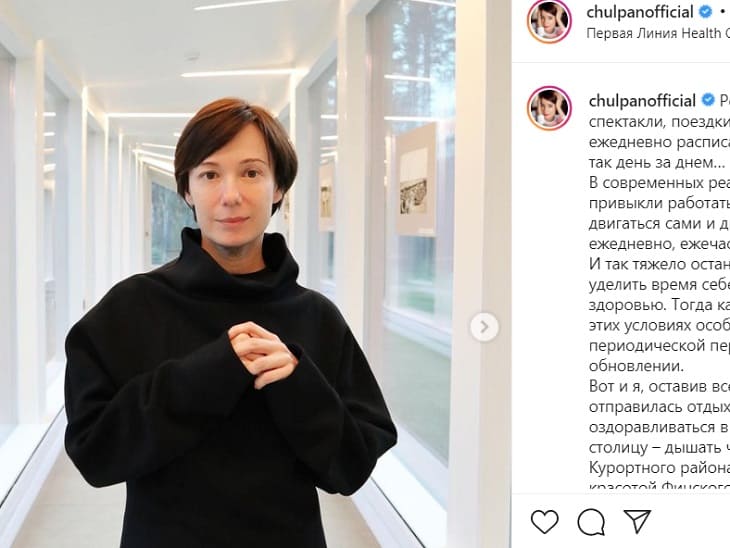The width and height of the screenshot is (730, 548).
Task: Open the avatar next to the caption
Action: 549,108
